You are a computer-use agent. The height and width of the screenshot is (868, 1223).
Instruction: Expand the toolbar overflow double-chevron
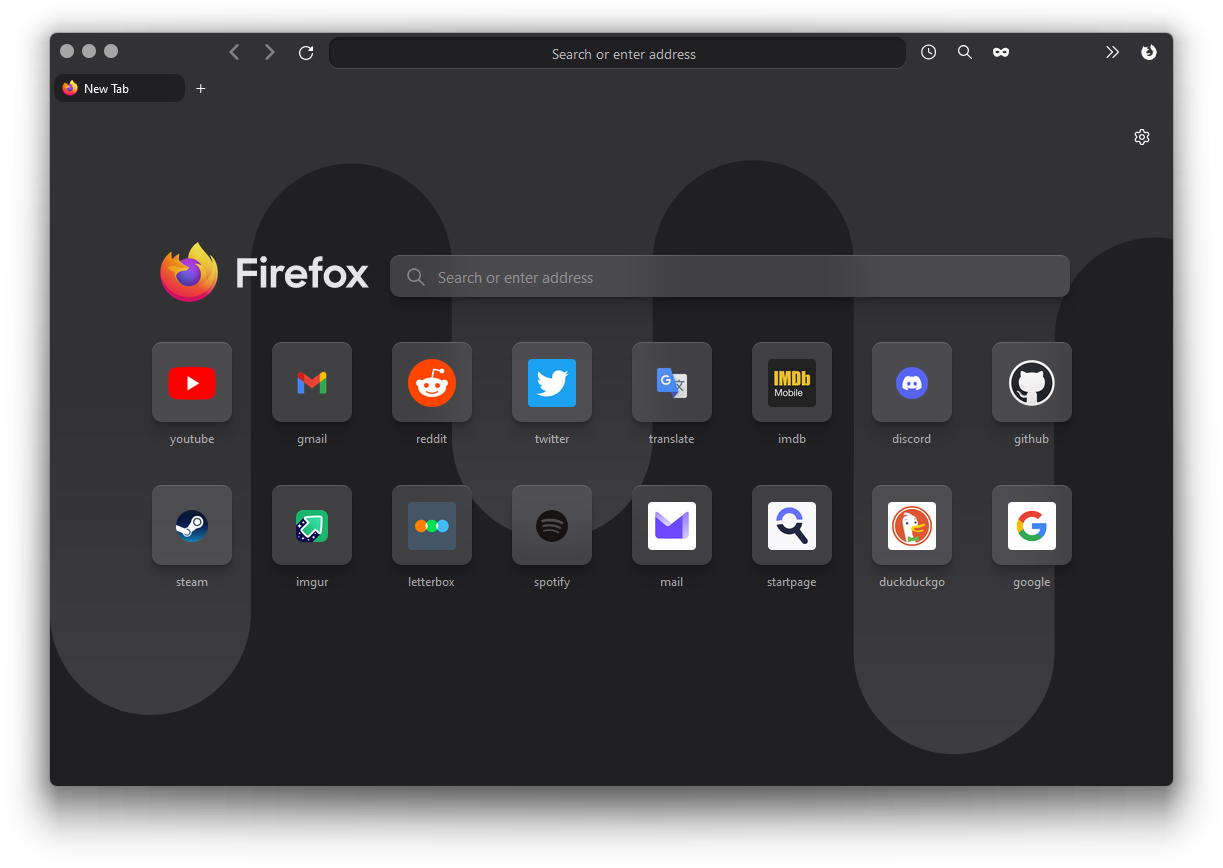[x=1112, y=52]
